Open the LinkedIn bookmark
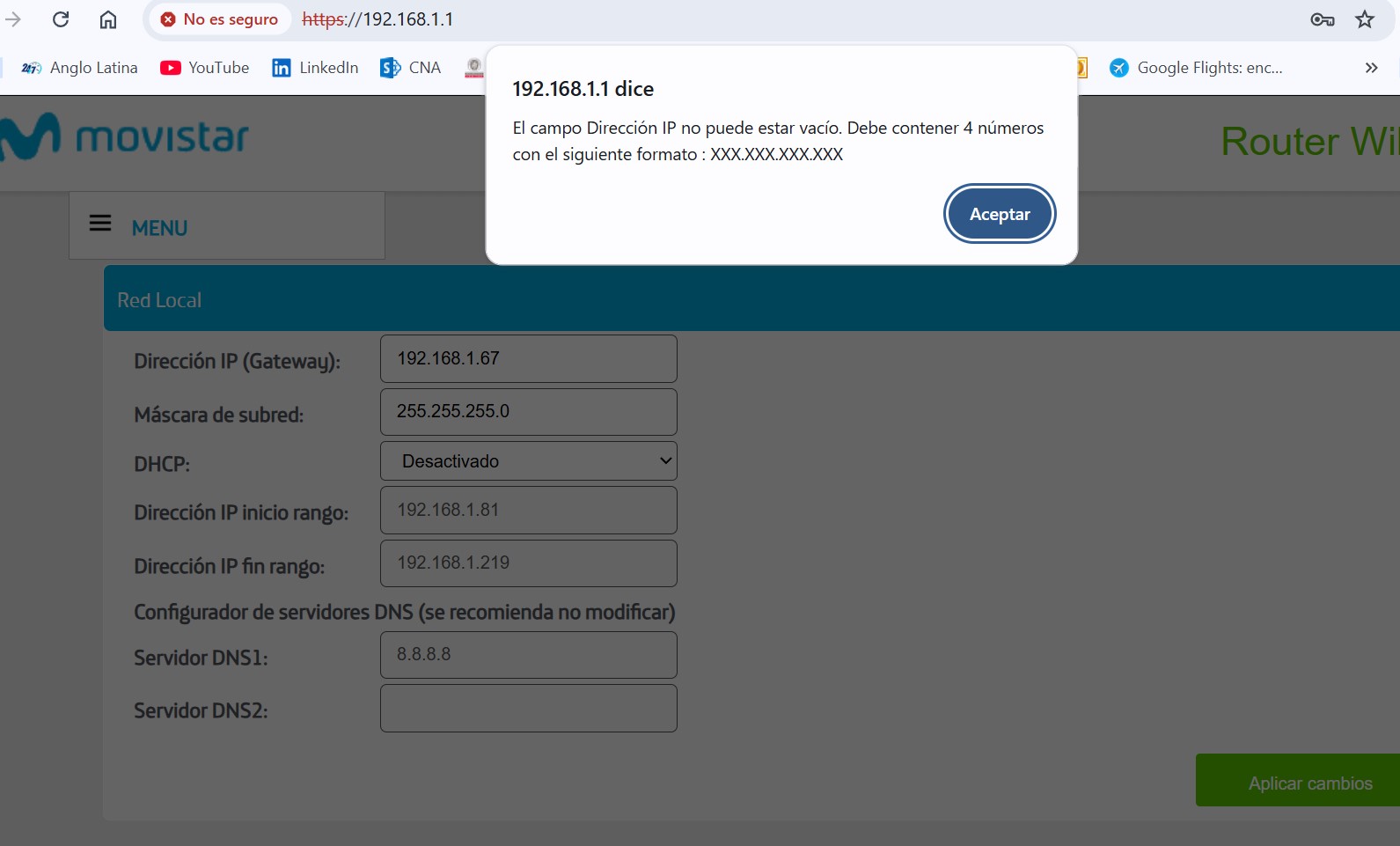1400x846 pixels. click(x=315, y=68)
